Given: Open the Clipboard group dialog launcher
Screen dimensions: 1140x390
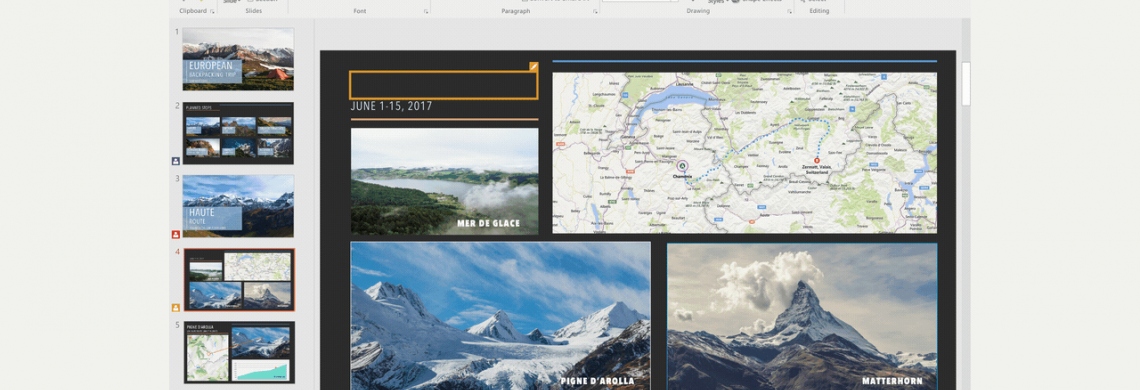Looking at the screenshot, I should pyautogui.click(x=212, y=12).
